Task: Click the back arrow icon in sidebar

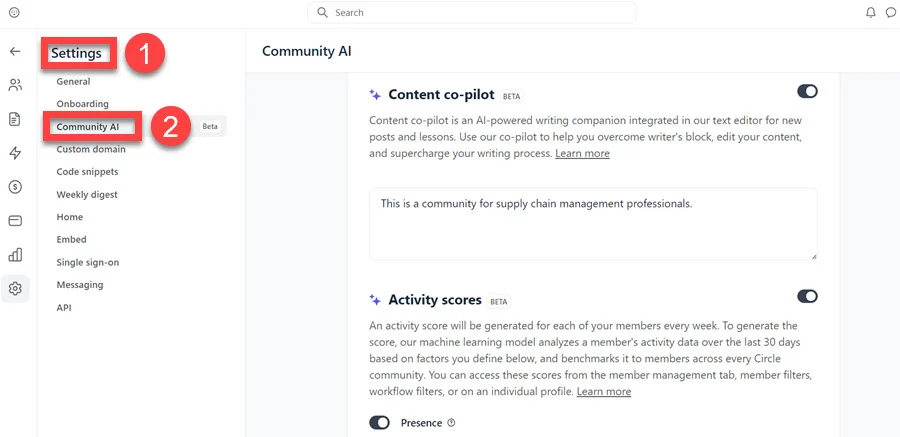Action: coord(15,51)
